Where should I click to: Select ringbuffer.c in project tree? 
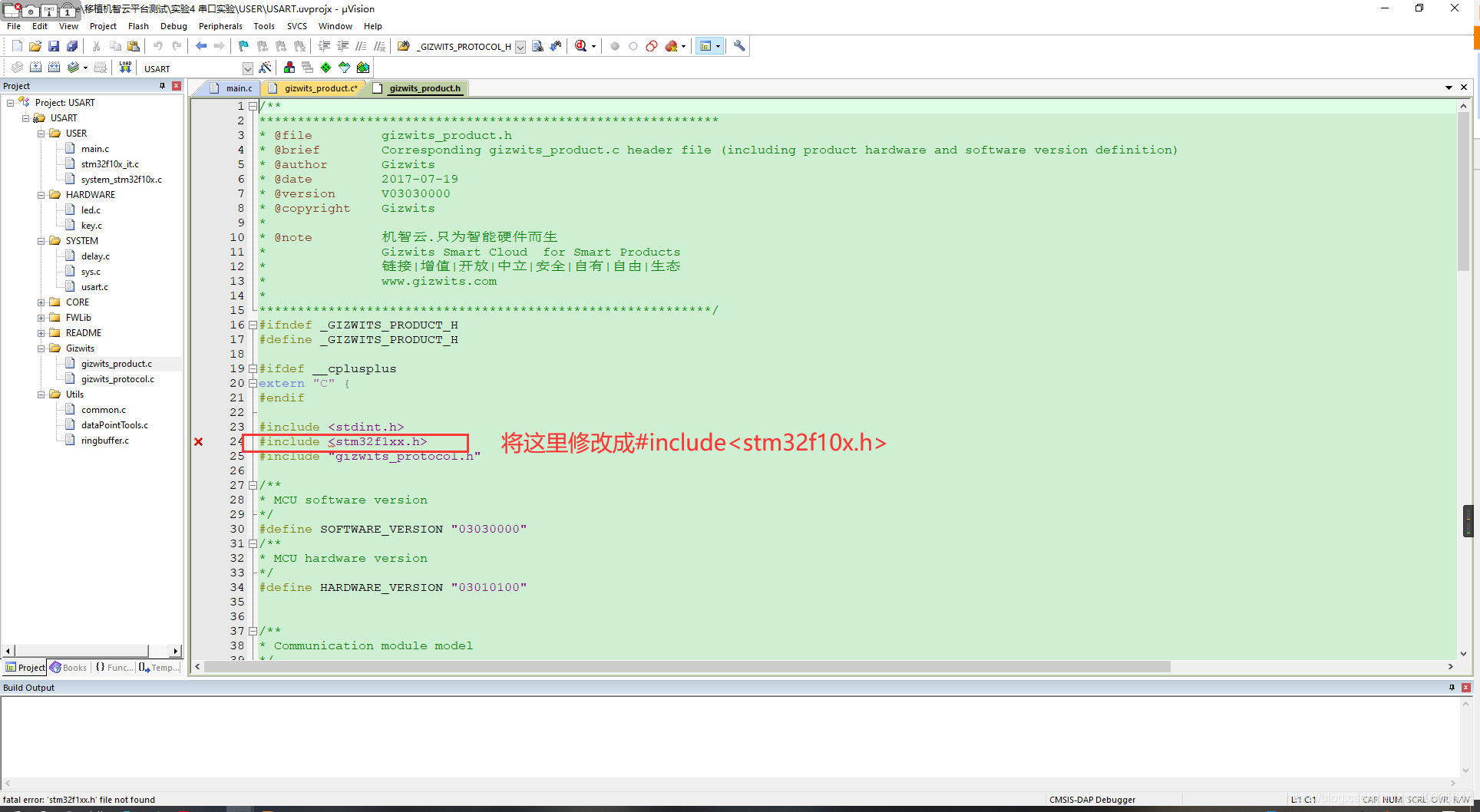(105, 441)
